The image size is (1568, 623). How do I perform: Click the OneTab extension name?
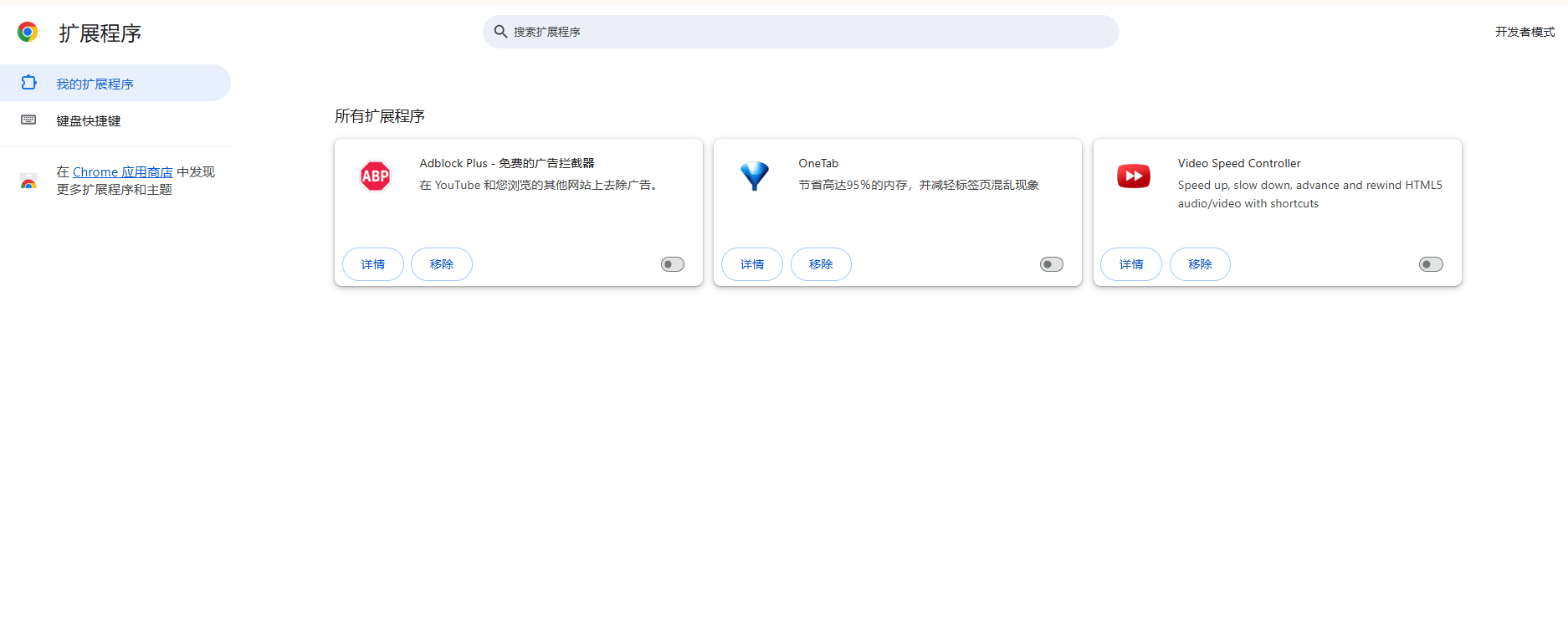(x=818, y=163)
